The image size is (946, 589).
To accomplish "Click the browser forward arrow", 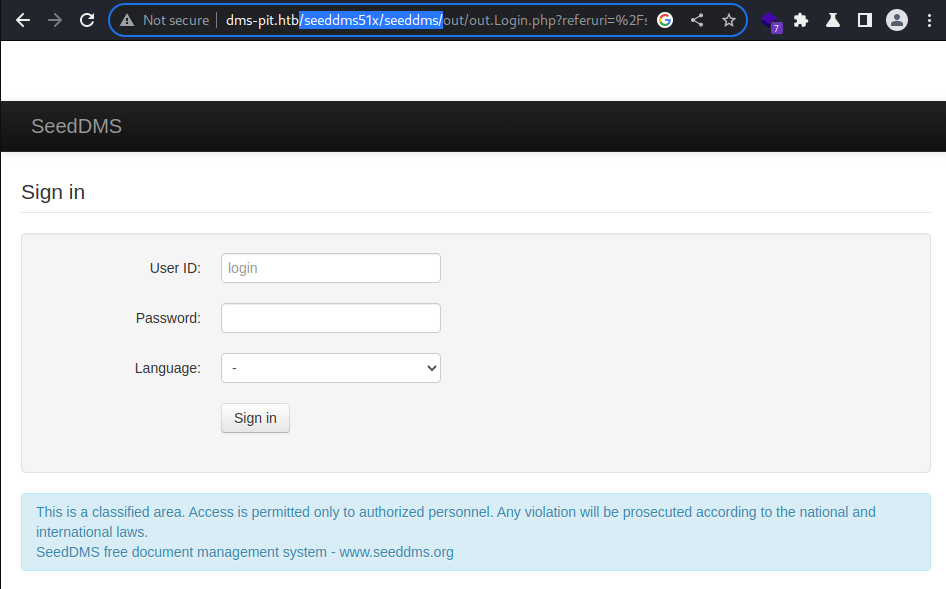I will 55,21.
